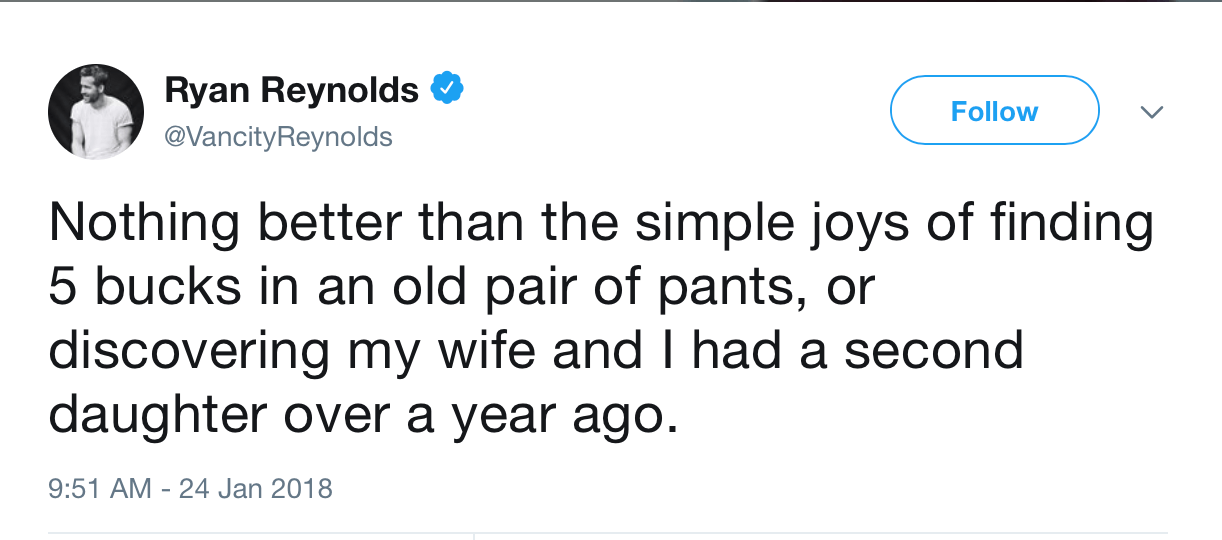Viewport: 1222px width, 540px height.
Task: Click "5 bucks" in the tweet text
Action: pyautogui.click(x=146, y=287)
